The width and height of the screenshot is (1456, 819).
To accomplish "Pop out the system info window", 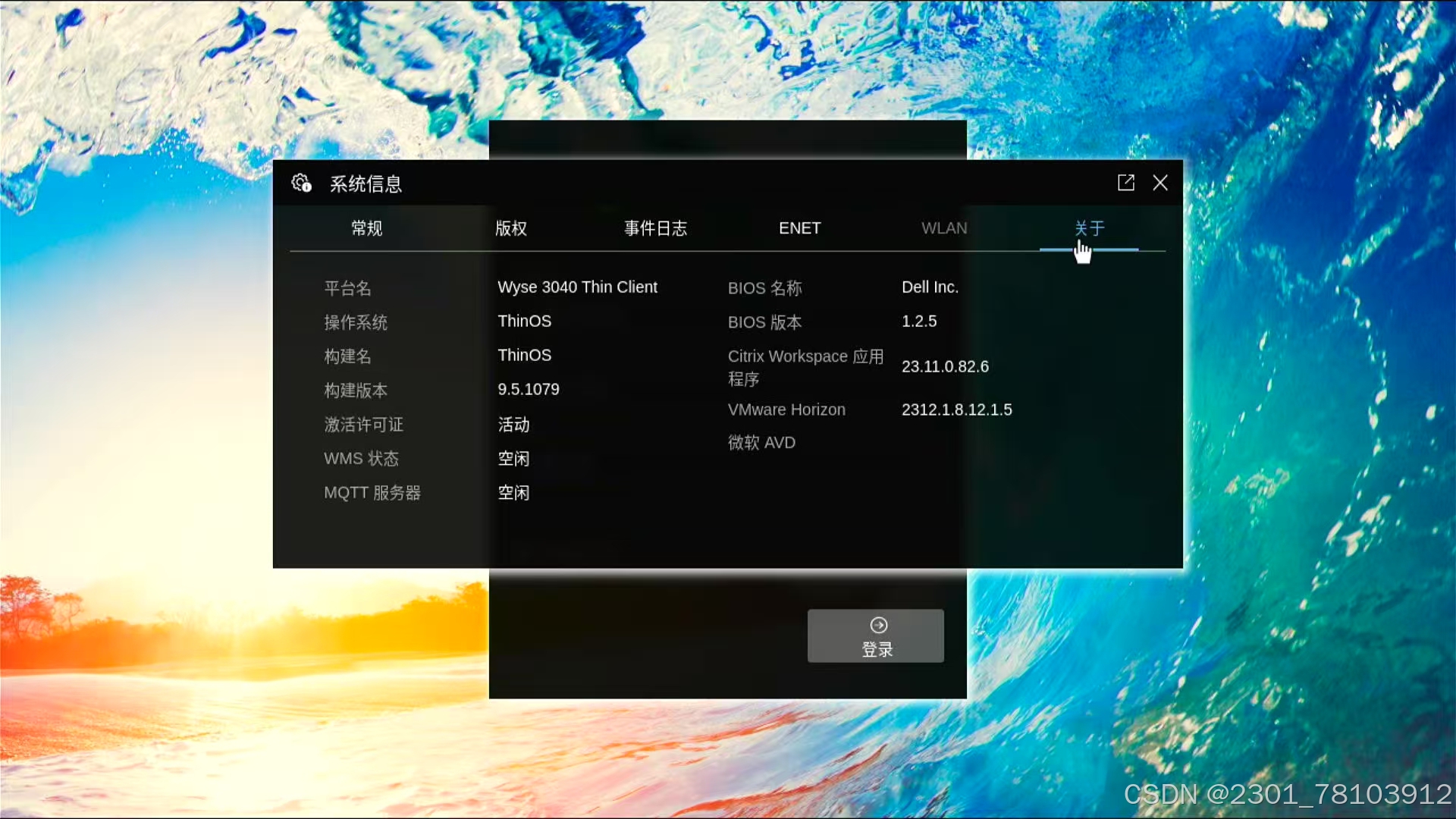I will click(x=1125, y=183).
